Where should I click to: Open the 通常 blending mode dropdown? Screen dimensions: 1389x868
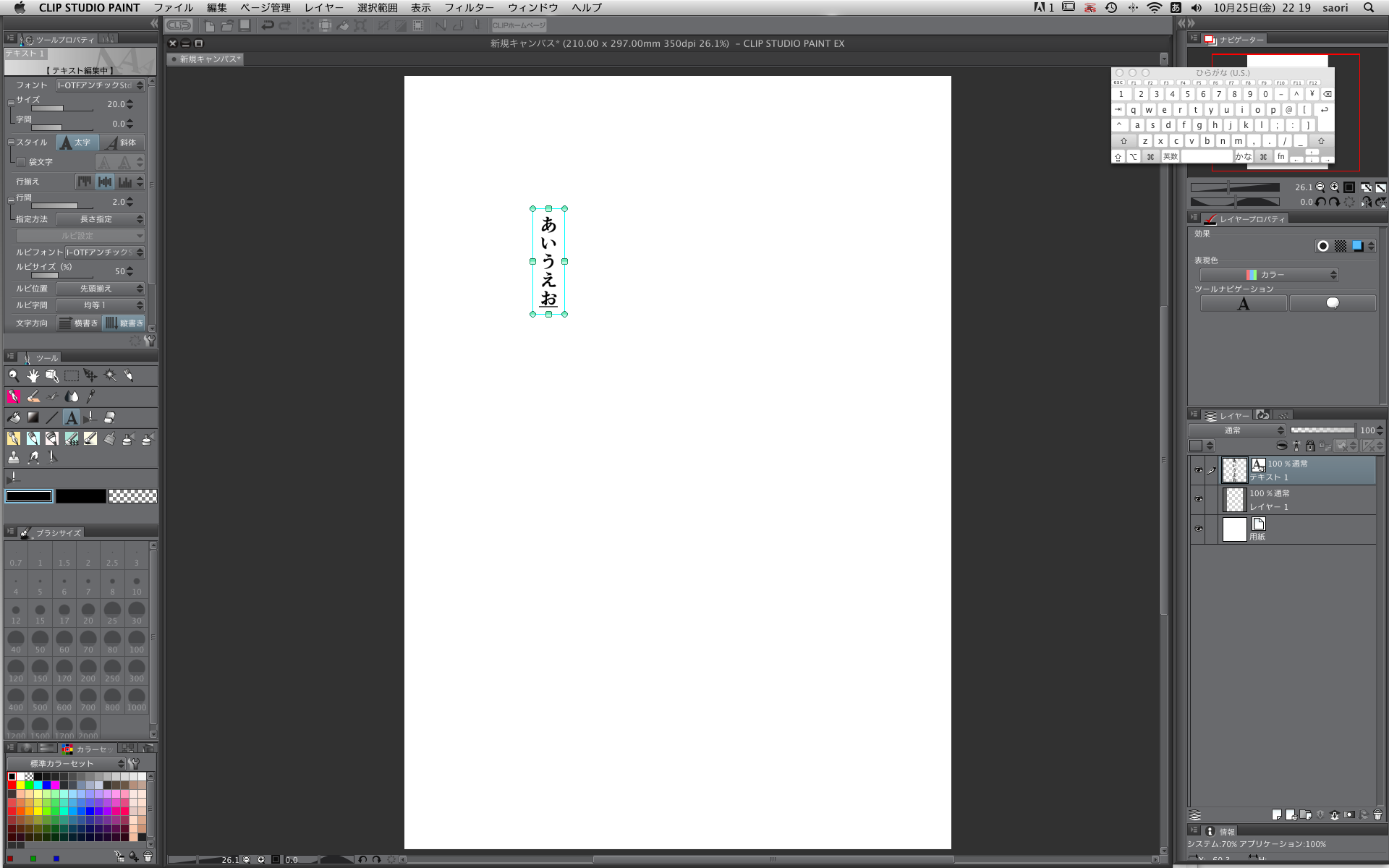[1237, 430]
